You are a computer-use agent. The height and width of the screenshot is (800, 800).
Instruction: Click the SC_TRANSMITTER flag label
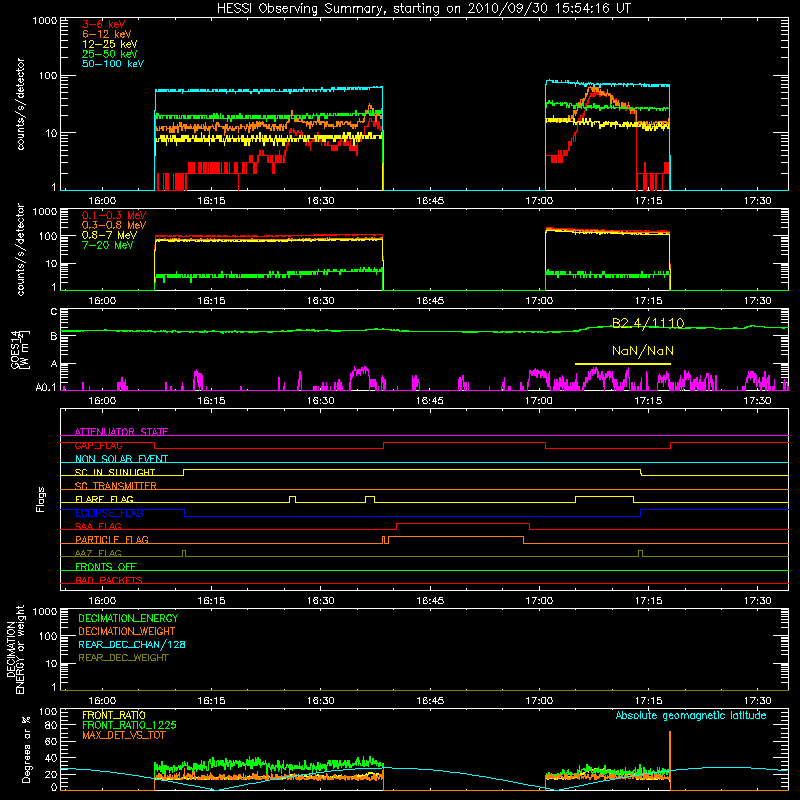pyautogui.click(x=115, y=485)
